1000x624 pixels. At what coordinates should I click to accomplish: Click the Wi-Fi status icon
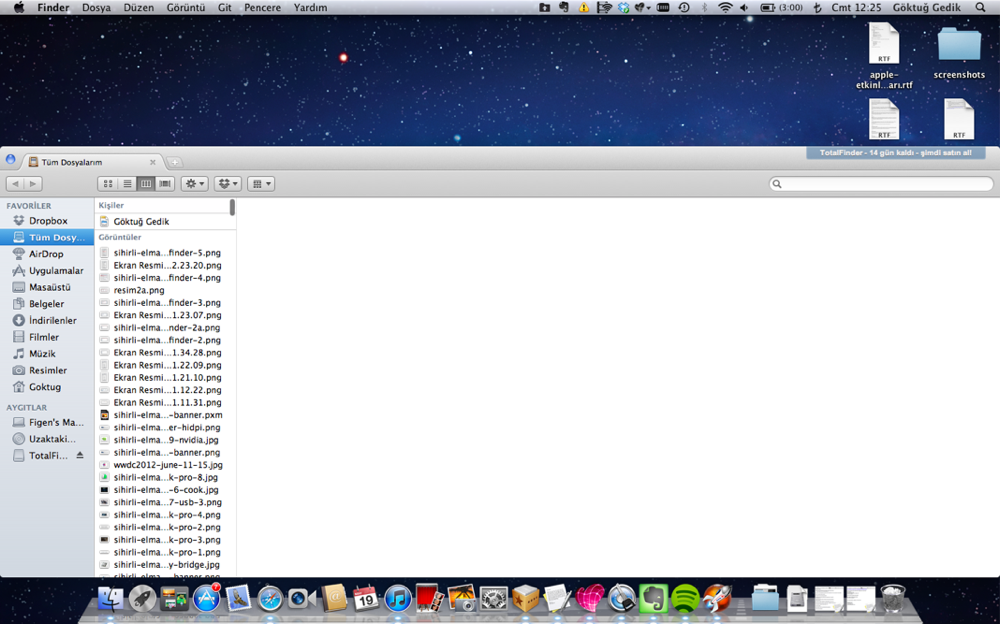pos(724,7)
